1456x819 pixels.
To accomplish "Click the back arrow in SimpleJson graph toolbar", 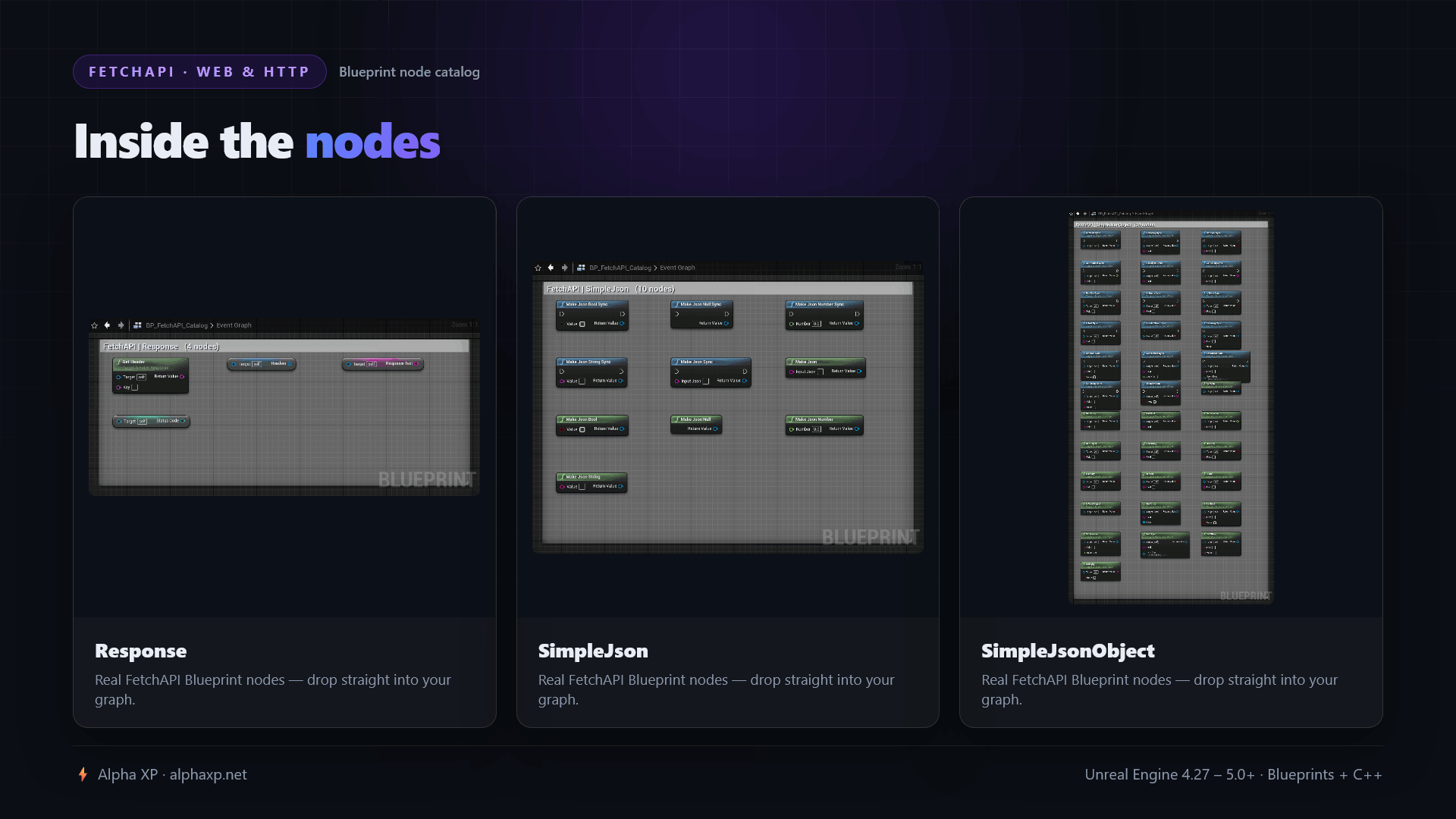I will click(x=551, y=268).
